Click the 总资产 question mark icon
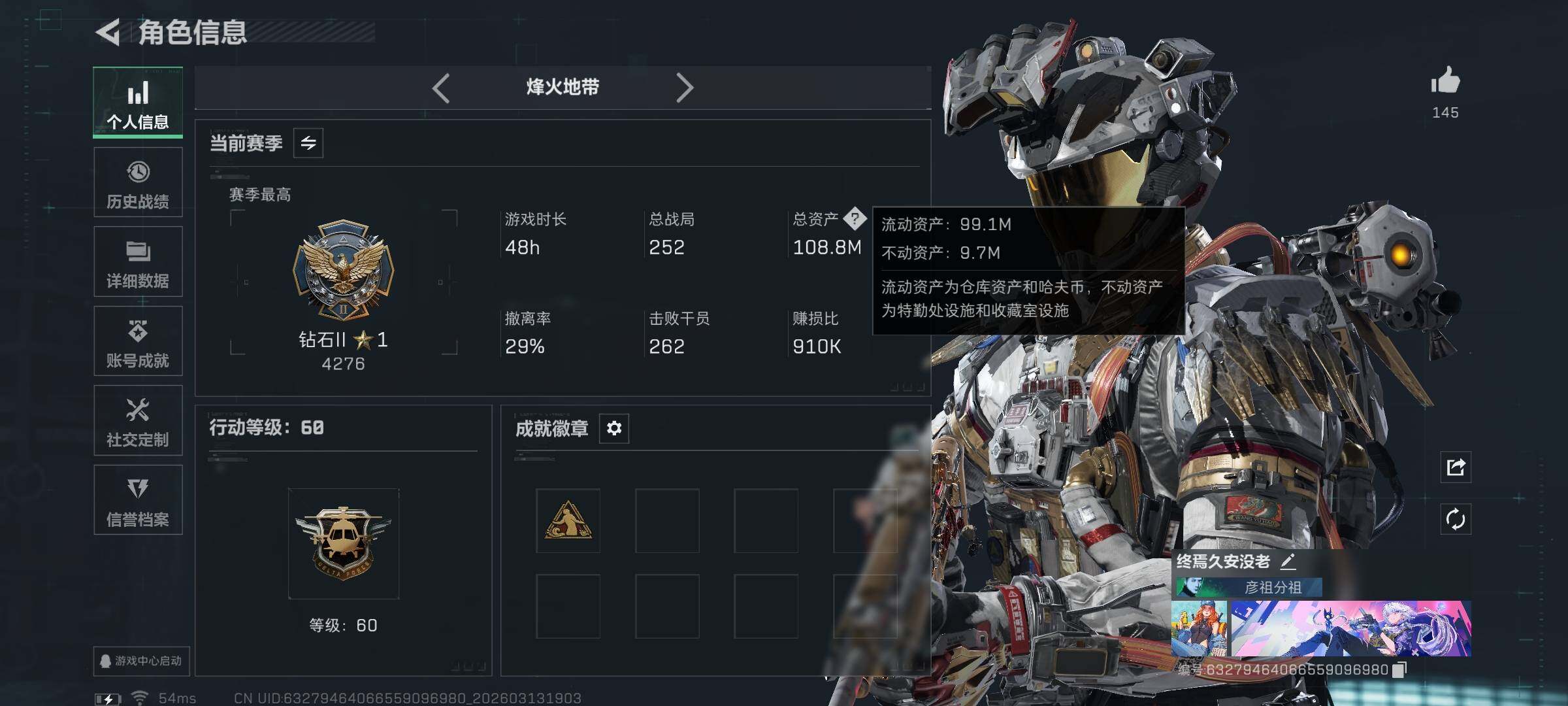 854,219
